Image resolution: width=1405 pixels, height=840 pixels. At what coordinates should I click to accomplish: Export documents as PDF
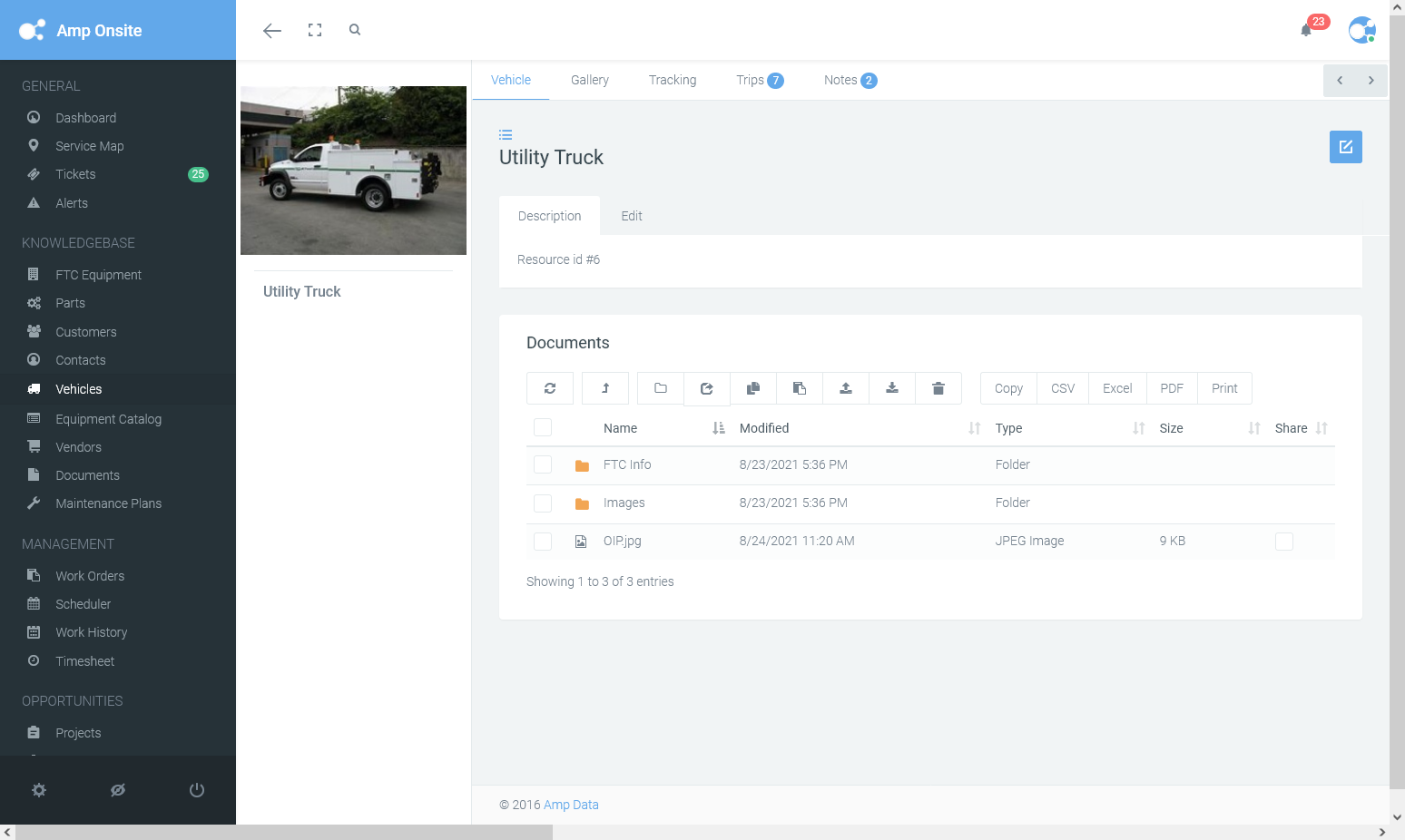(1172, 388)
